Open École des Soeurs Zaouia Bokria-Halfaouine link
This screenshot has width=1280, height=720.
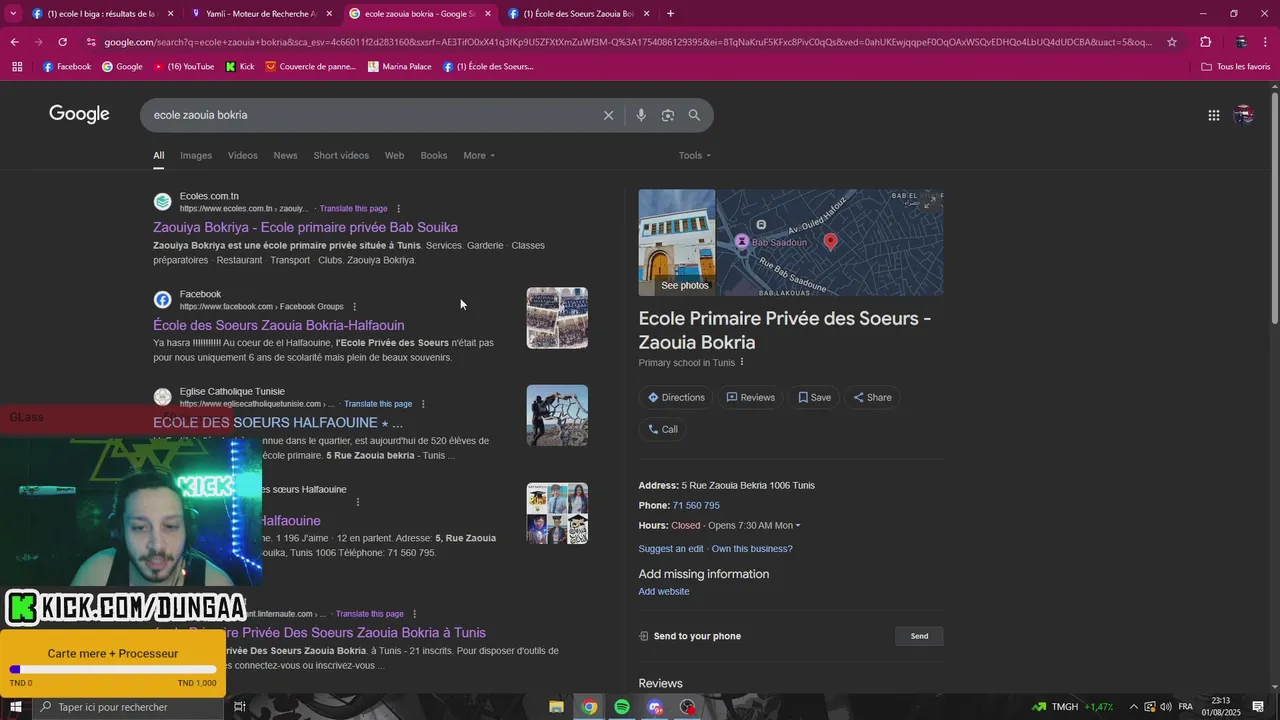(x=279, y=326)
